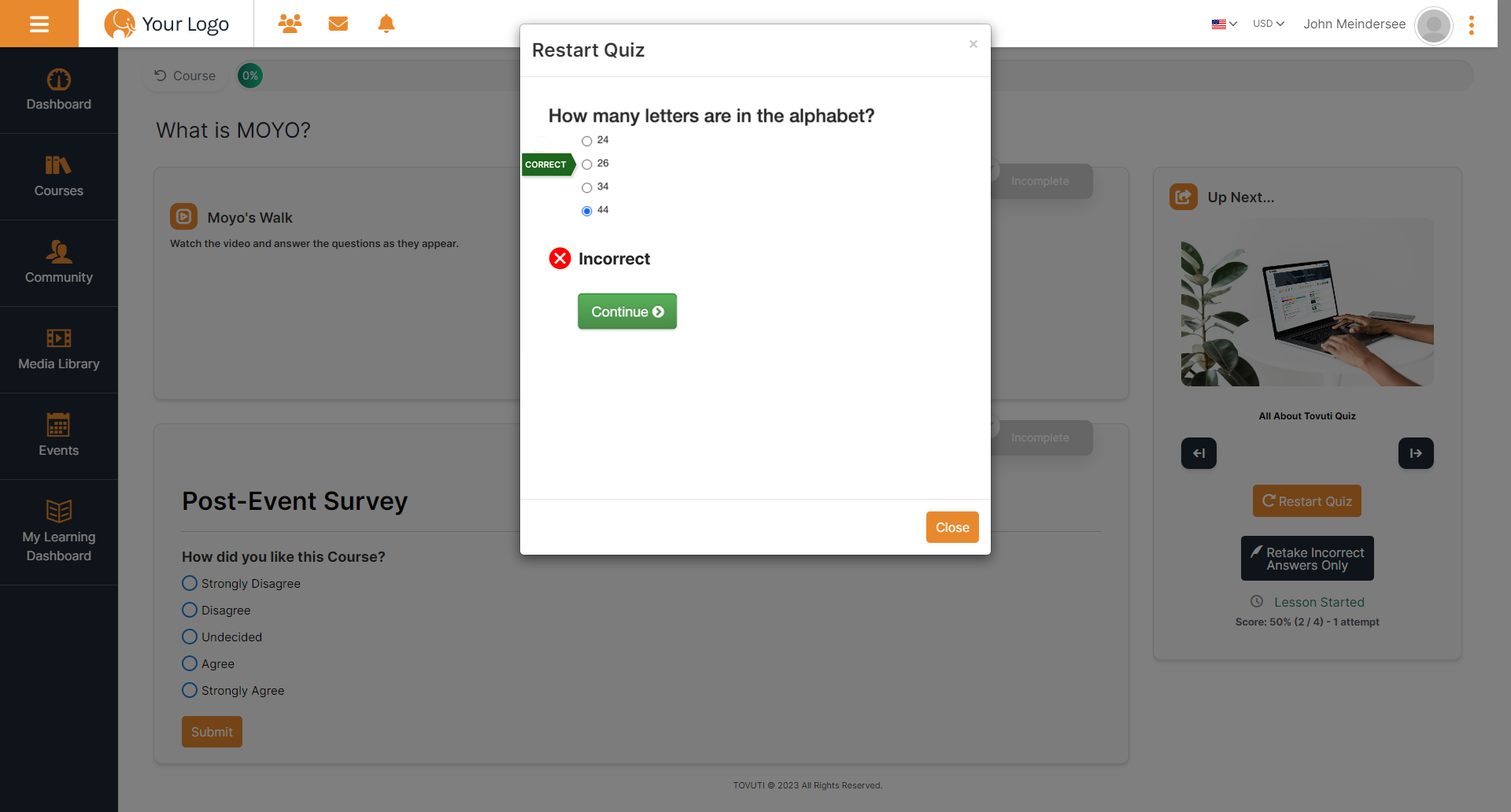Toggle the hamburger menu button
The image size is (1511, 812).
39,24
